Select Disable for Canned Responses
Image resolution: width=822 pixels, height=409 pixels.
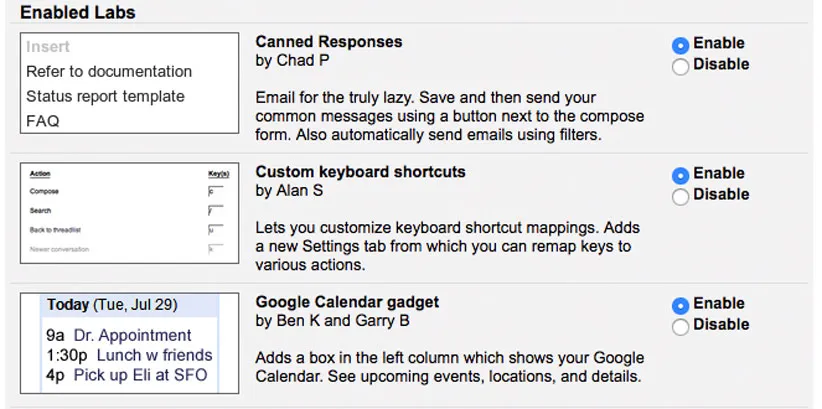click(x=681, y=66)
